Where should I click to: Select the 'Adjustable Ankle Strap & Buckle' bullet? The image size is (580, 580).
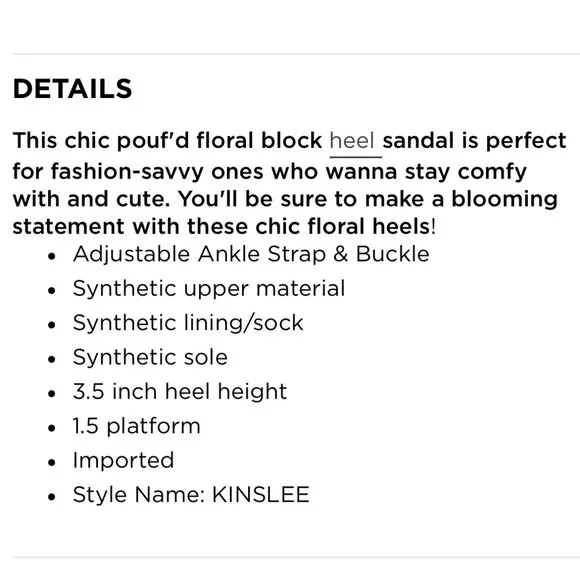point(251,254)
